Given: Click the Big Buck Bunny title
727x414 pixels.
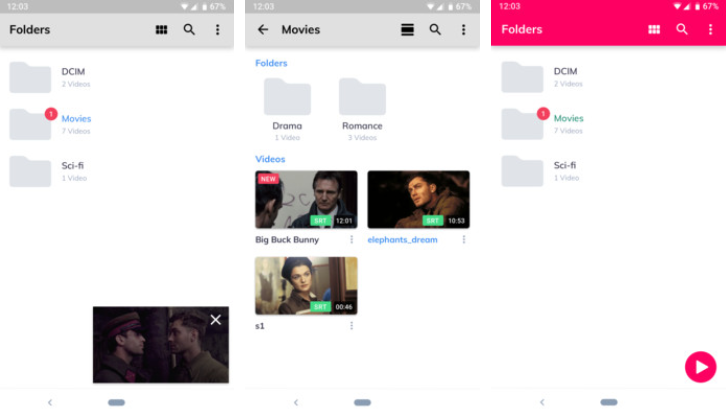Looking at the screenshot, I should (x=287, y=240).
